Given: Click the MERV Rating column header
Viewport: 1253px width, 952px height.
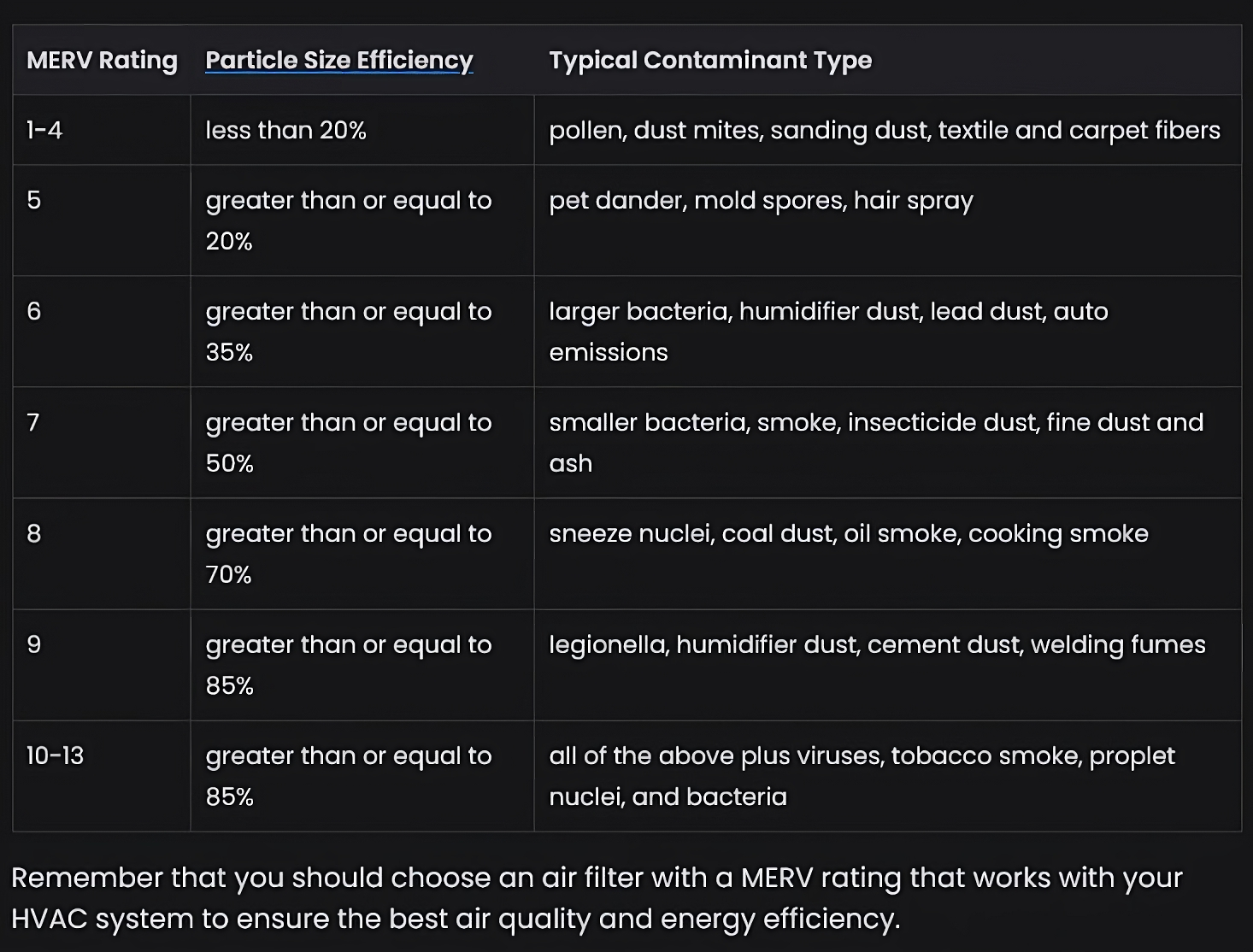Looking at the screenshot, I should [102, 60].
